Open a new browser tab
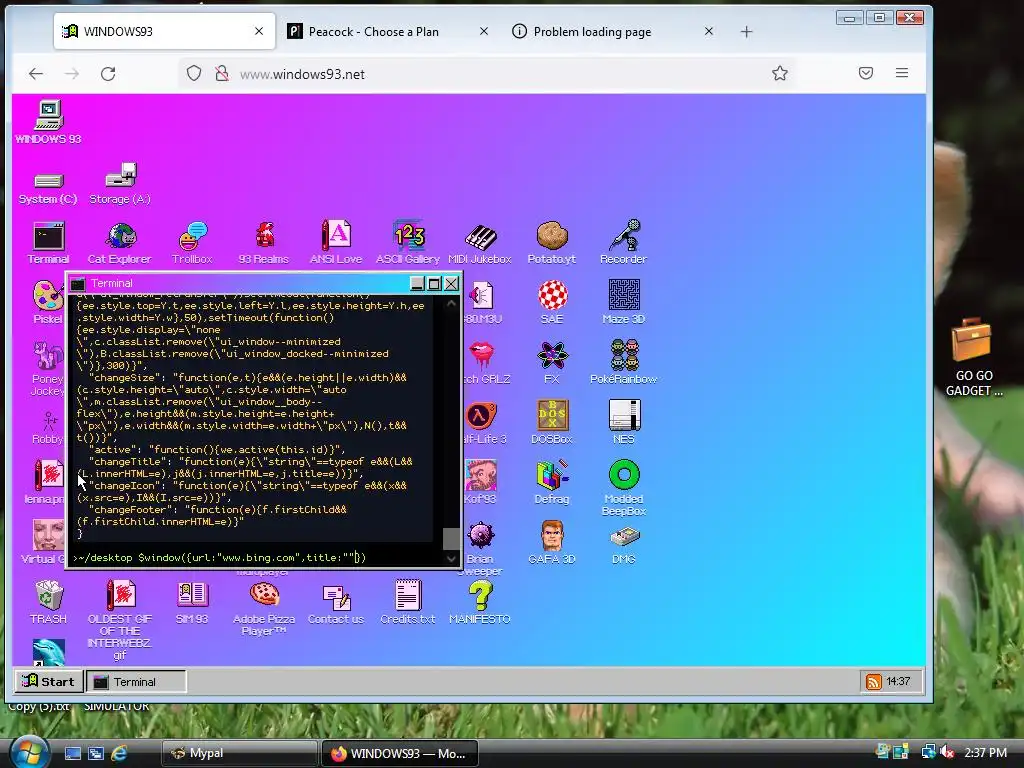The width and height of the screenshot is (1024, 768). coord(746,31)
